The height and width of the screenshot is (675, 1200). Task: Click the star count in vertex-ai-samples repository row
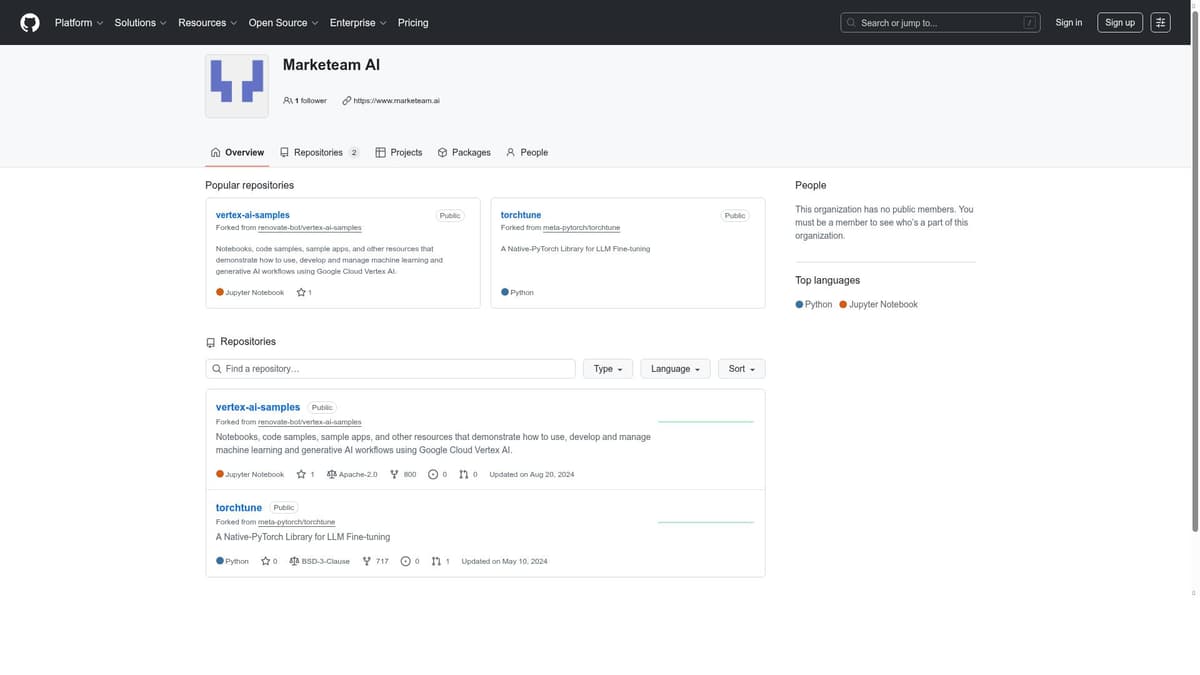(305, 474)
